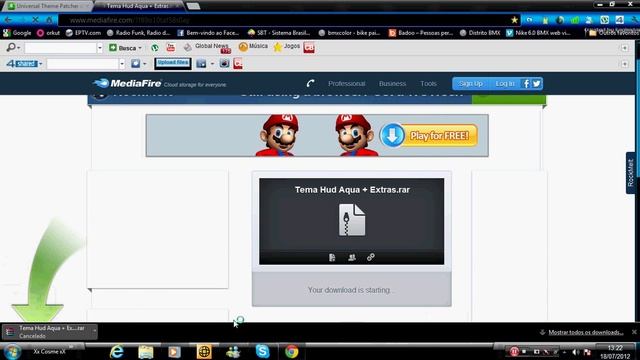The height and width of the screenshot is (360, 640).
Task: Stop loading the page with the X button
Action: 36,20
